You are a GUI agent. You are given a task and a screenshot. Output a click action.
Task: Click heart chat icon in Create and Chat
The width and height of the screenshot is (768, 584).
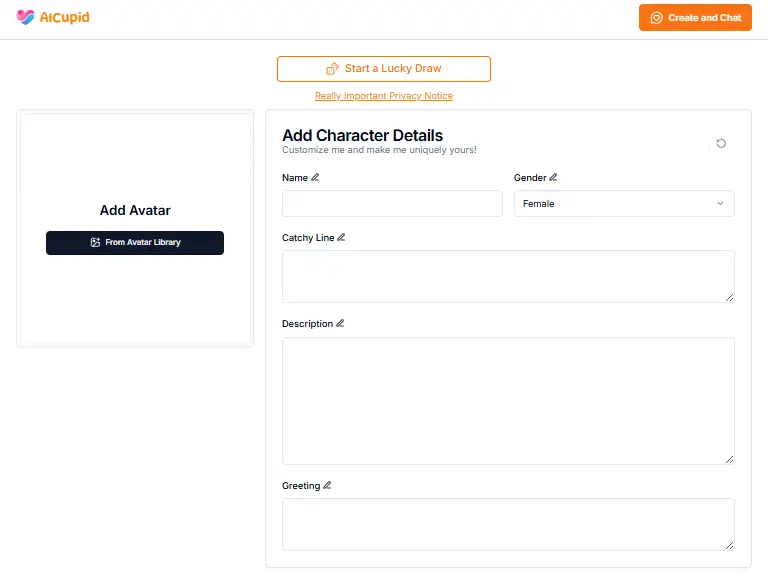tap(656, 18)
